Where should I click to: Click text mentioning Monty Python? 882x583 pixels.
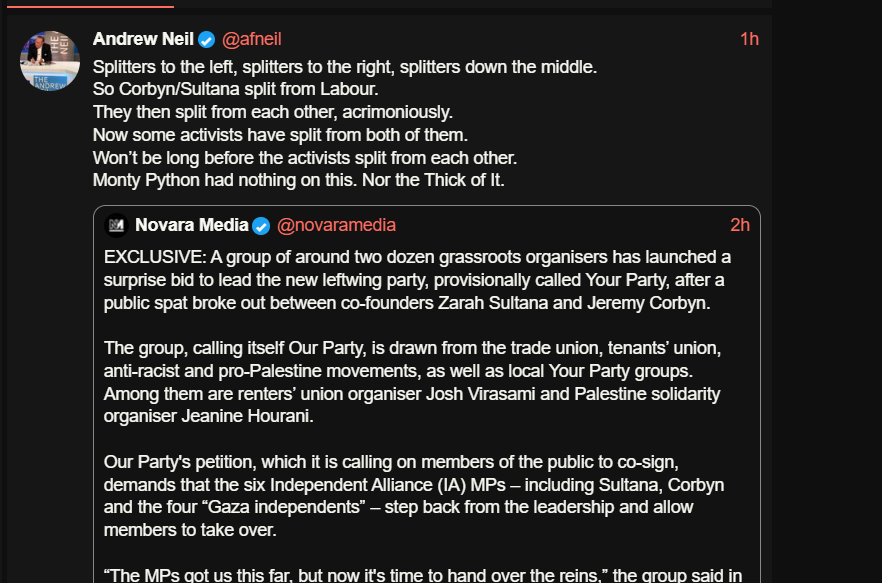299,180
